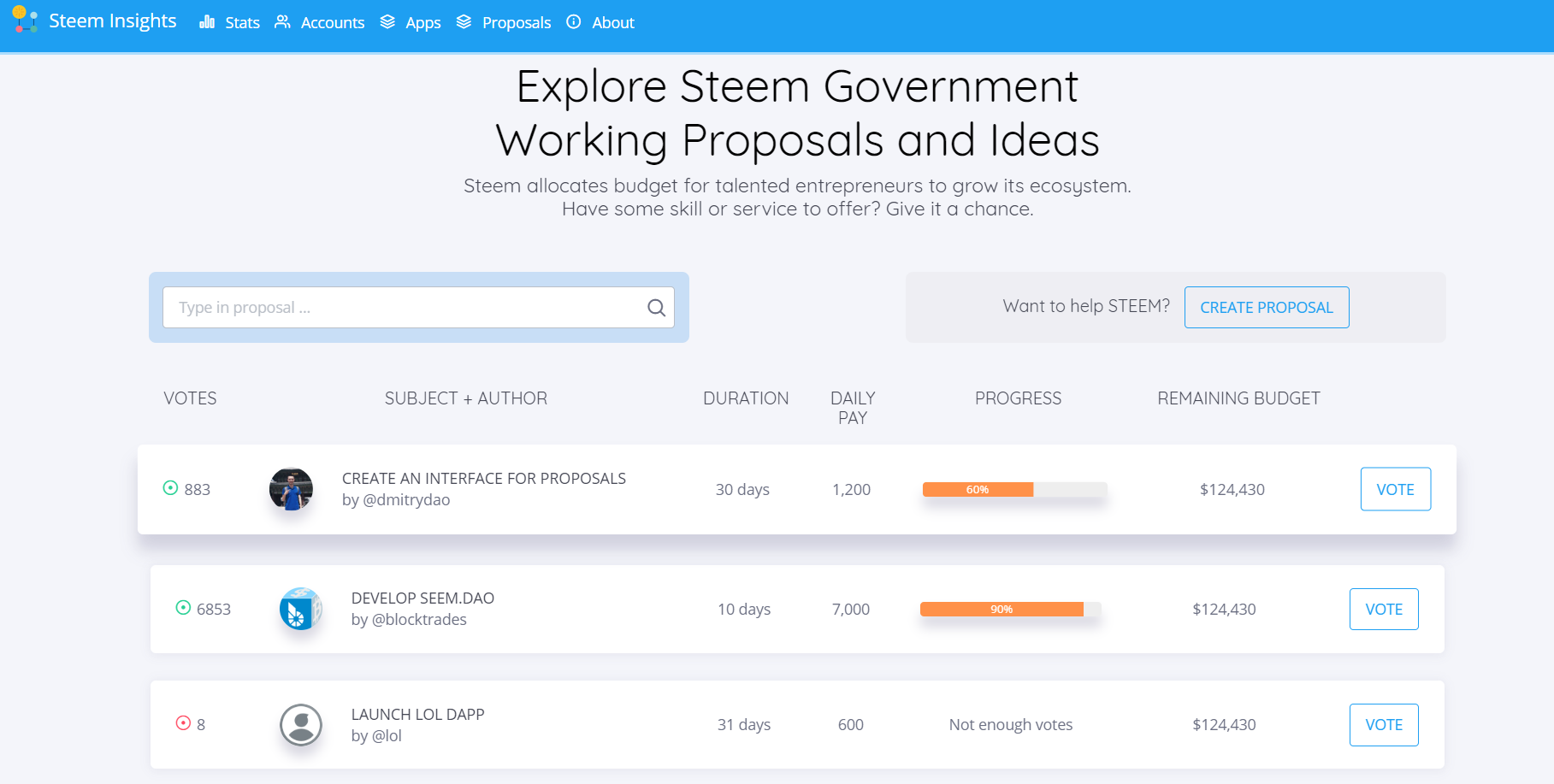Click the search magnifier icon

point(656,308)
